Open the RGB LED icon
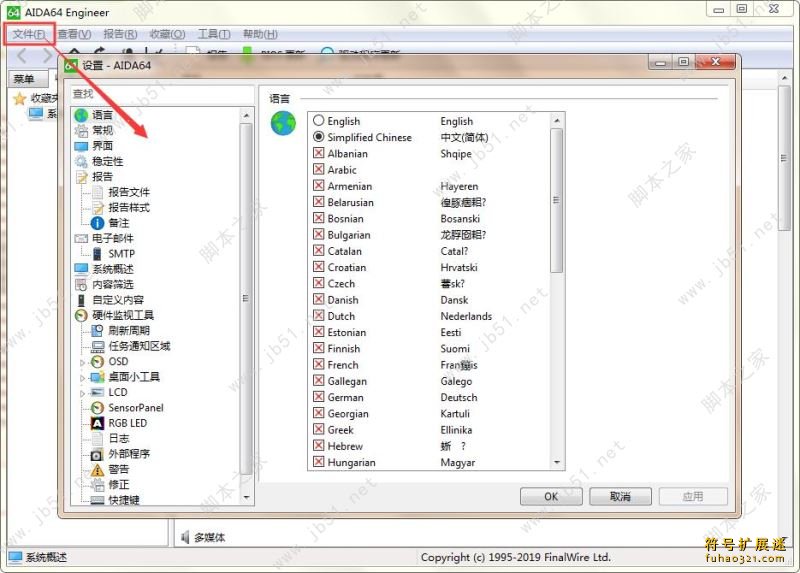The image size is (800, 573). point(97,423)
